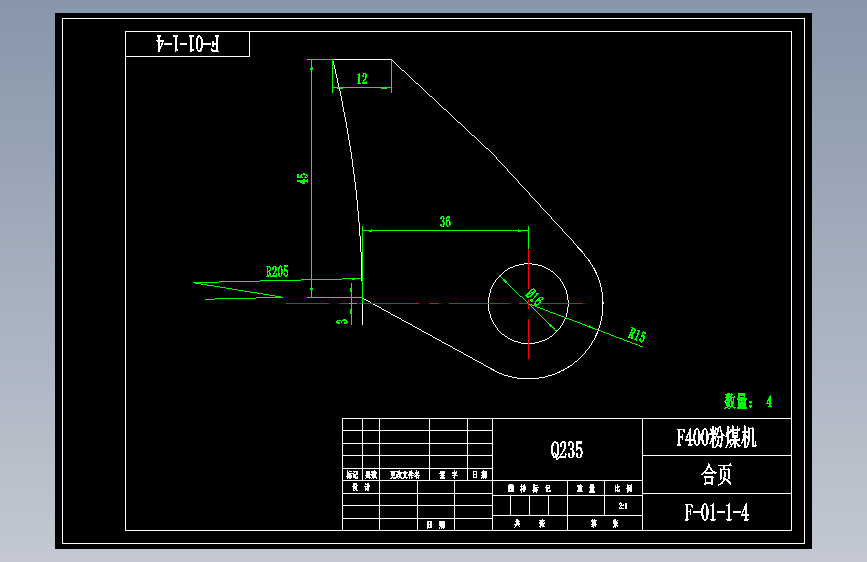
Task: Click the 设计 cell in title block
Action: coord(361,487)
